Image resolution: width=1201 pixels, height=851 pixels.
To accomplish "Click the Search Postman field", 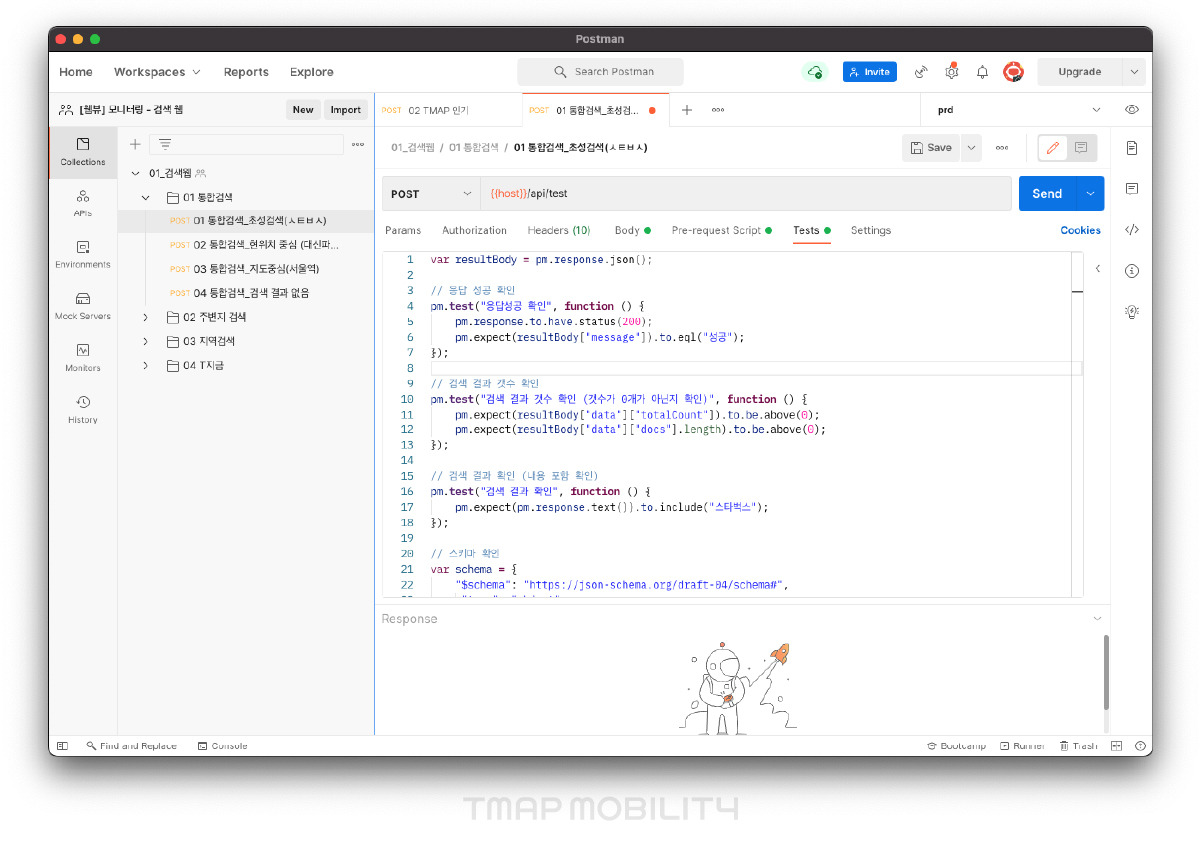I will (x=600, y=72).
